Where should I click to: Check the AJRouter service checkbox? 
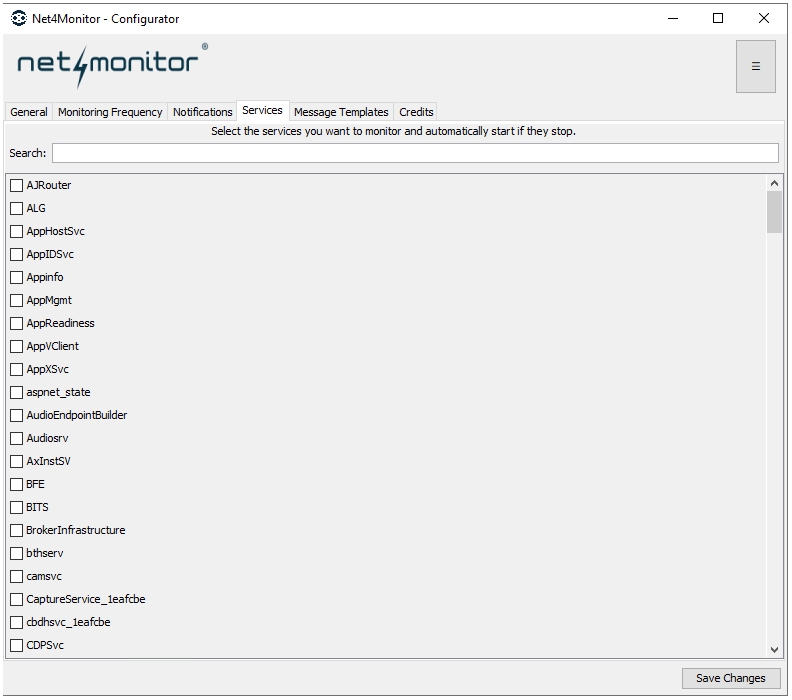(x=17, y=185)
